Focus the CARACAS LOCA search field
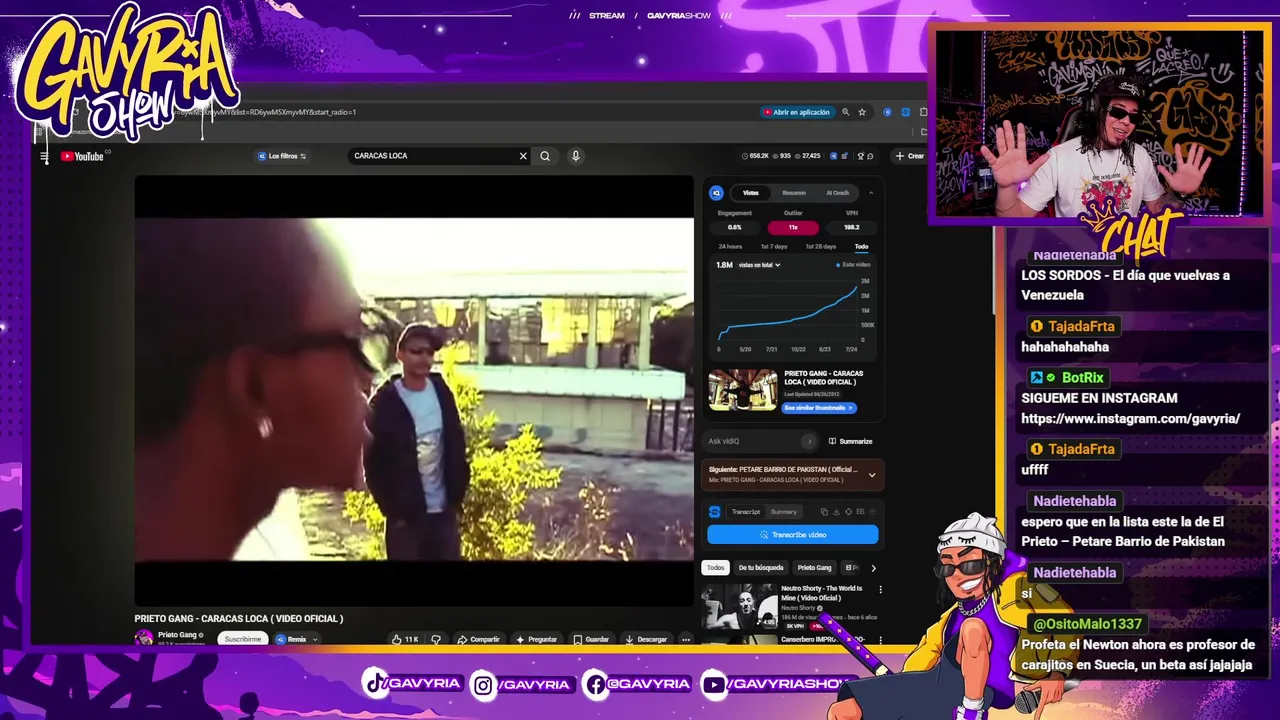 [x=433, y=156]
